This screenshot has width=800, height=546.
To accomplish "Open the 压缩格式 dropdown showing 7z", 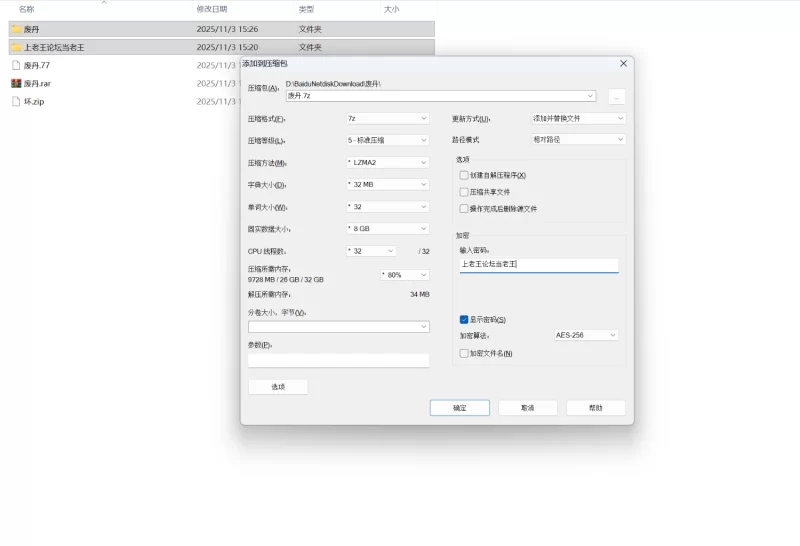I will (x=388, y=118).
